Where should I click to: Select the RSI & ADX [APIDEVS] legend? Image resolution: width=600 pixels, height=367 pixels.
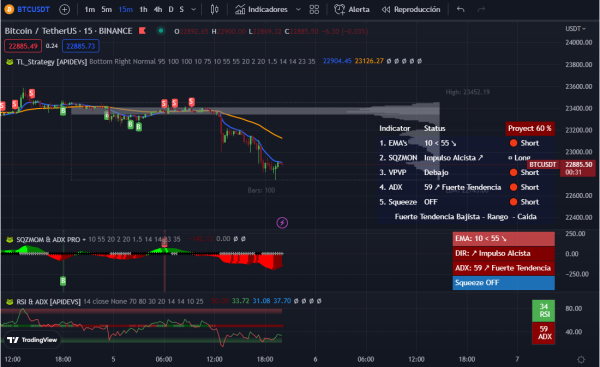tap(48, 302)
